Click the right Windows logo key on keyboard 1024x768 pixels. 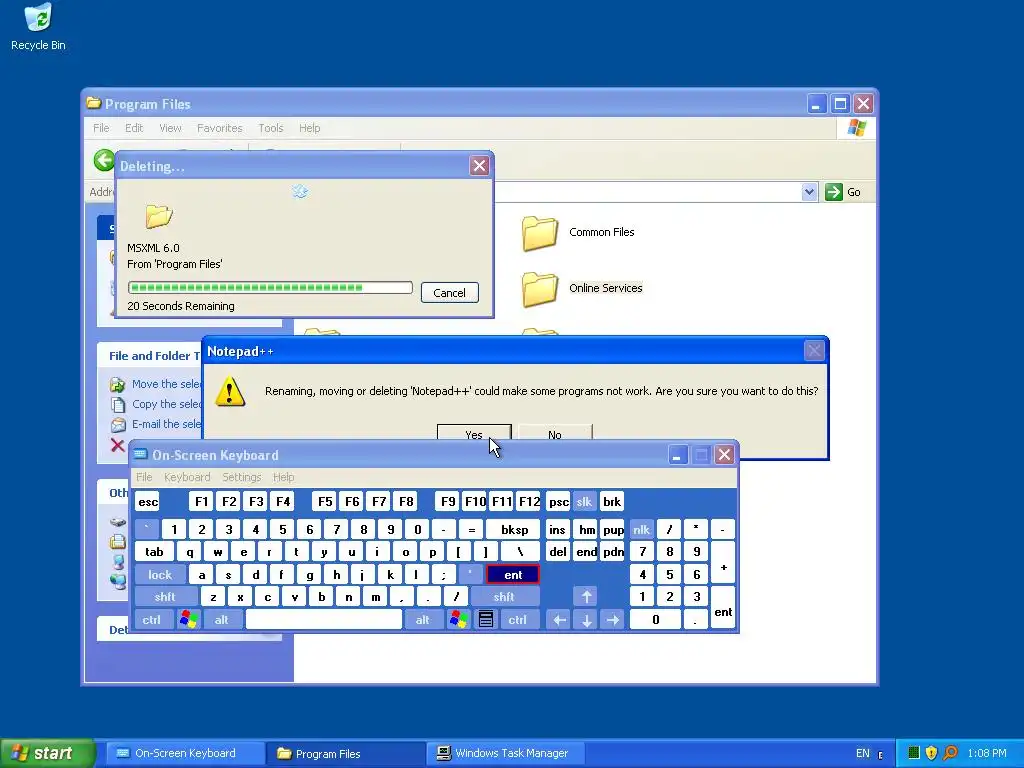[458, 619]
